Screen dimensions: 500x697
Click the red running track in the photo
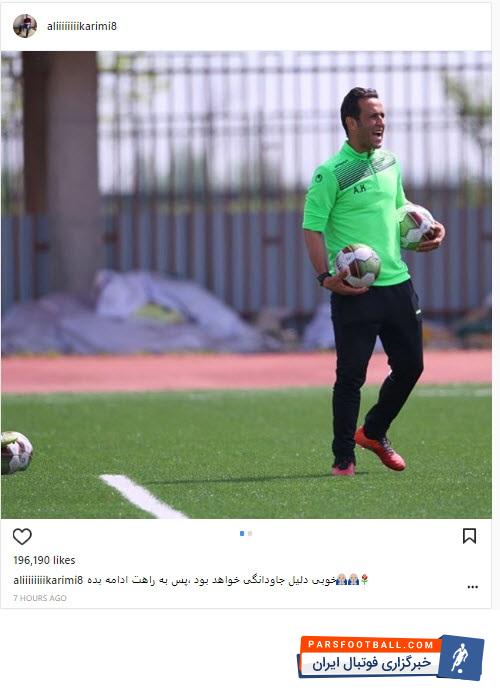246,370
